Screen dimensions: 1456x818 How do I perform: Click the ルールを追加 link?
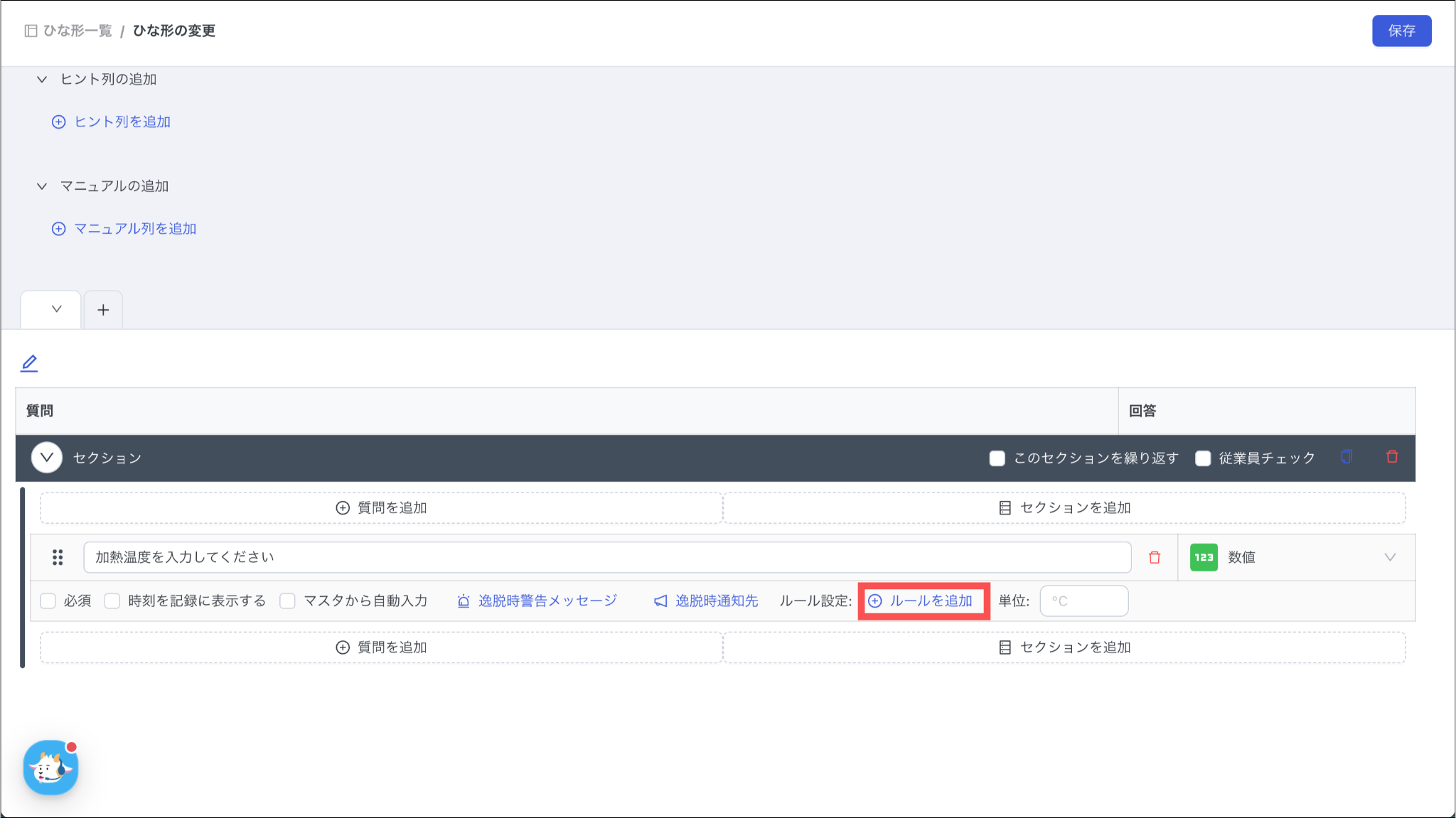[923, 601]
